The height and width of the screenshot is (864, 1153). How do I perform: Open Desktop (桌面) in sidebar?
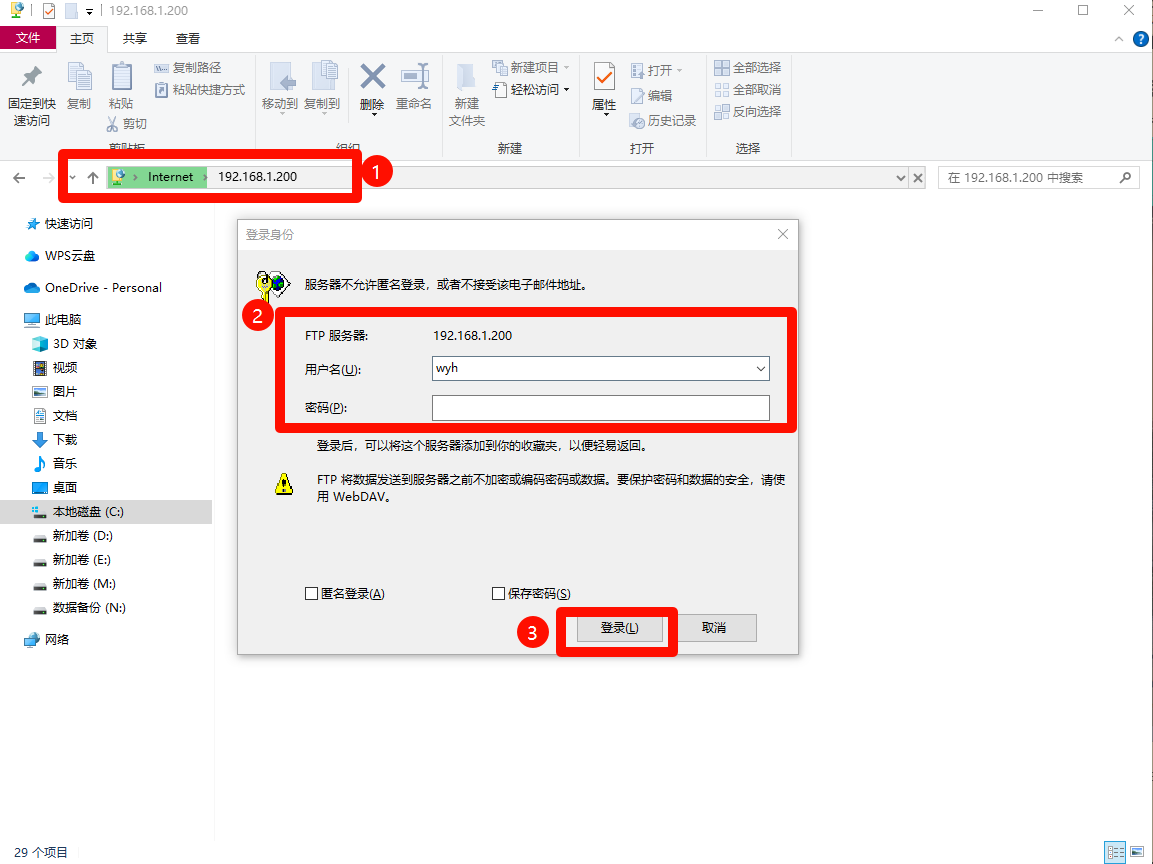pyautogui.click(x=55, y=488)
